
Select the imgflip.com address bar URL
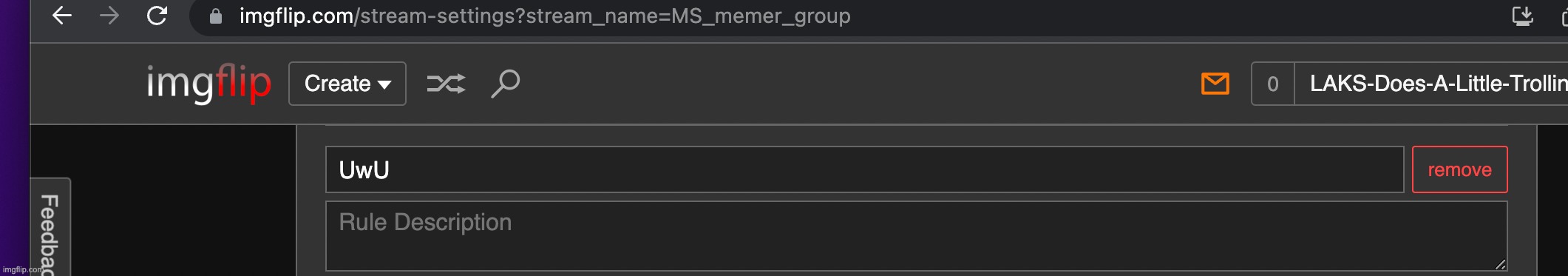[545, 16]
